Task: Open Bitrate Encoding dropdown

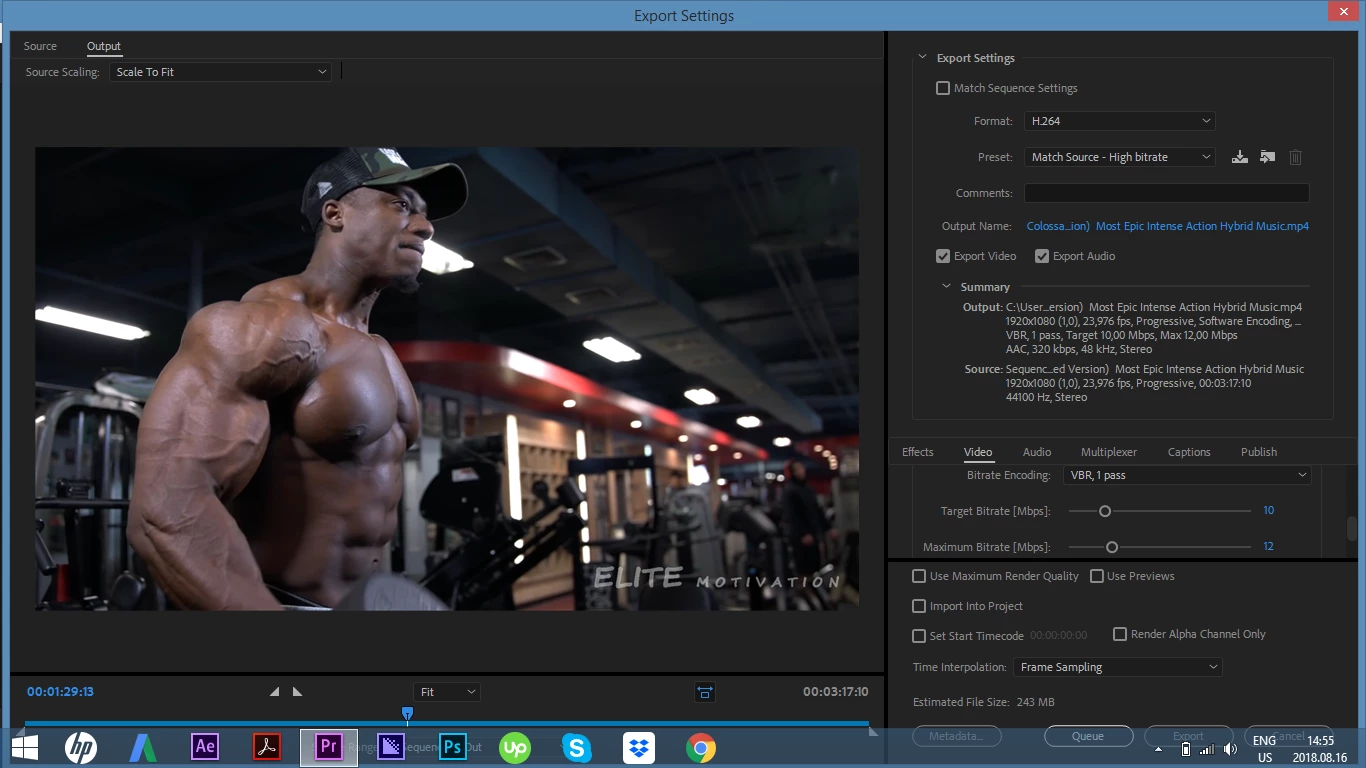Action: point(1187,475)
